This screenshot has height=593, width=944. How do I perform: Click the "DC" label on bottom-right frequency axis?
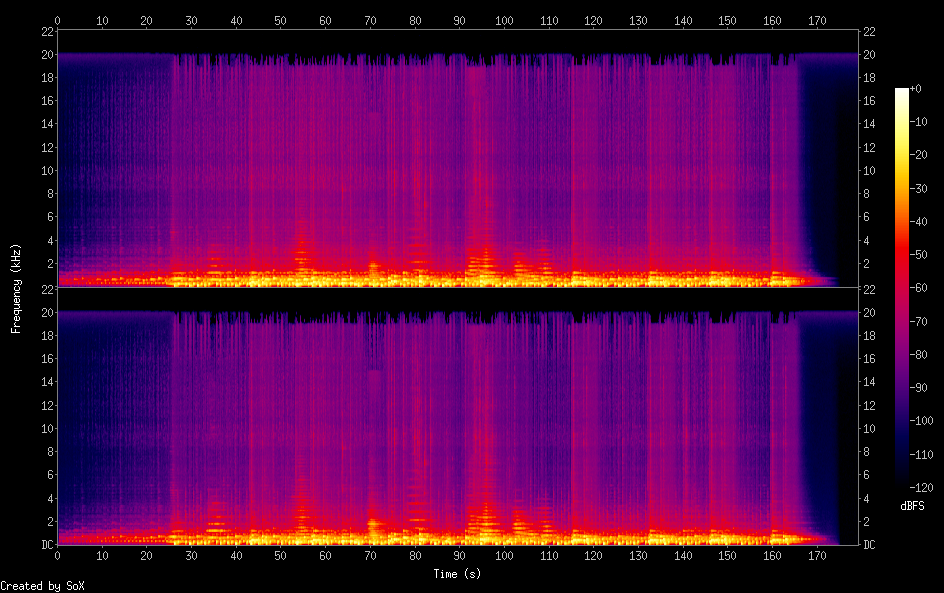click(870, 545)
